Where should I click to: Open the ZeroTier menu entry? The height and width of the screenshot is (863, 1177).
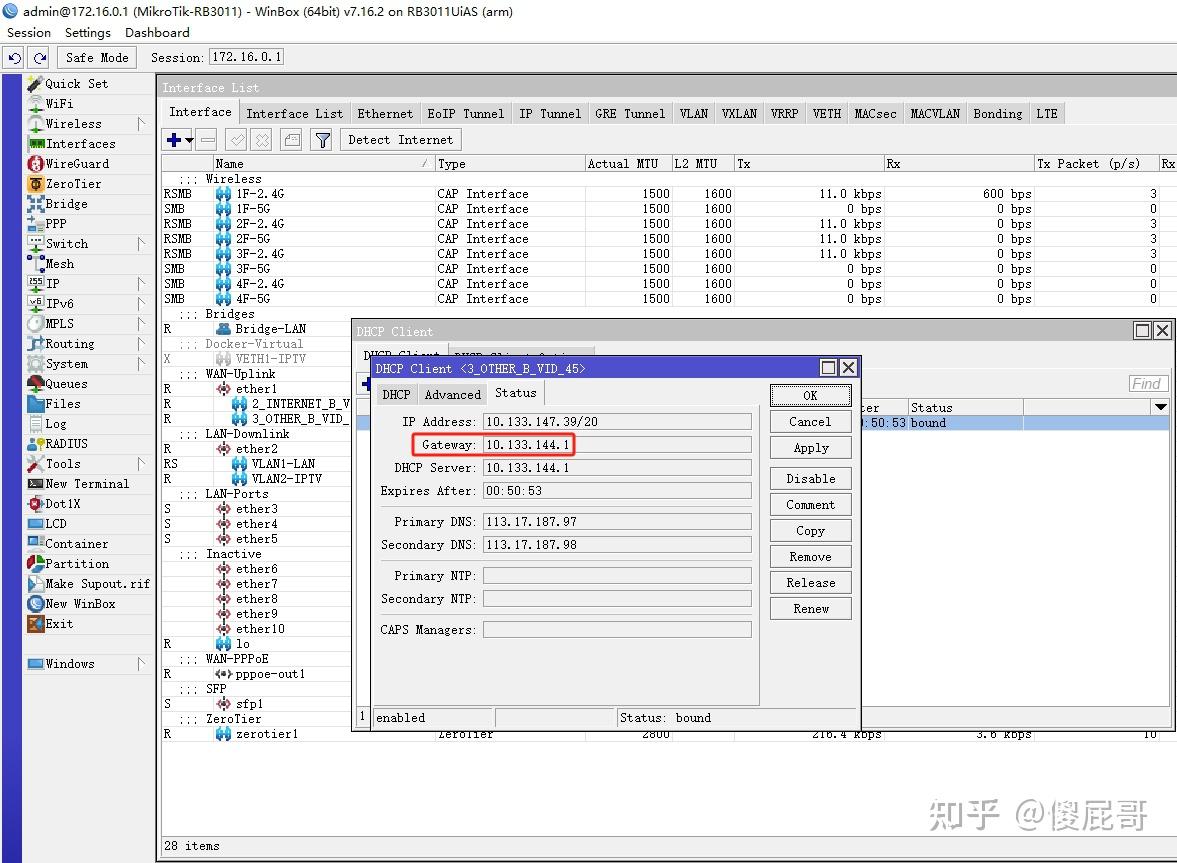point(73,184)
